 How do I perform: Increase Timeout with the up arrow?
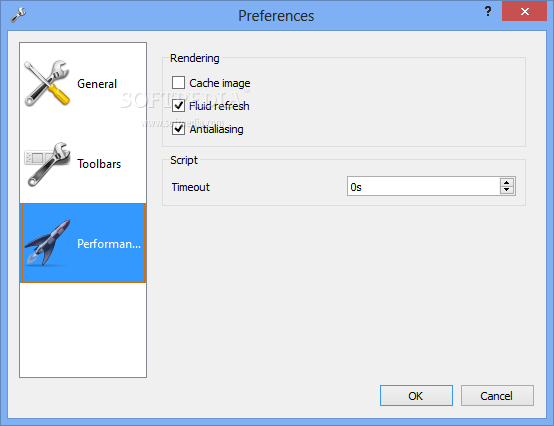coord(507,183)
